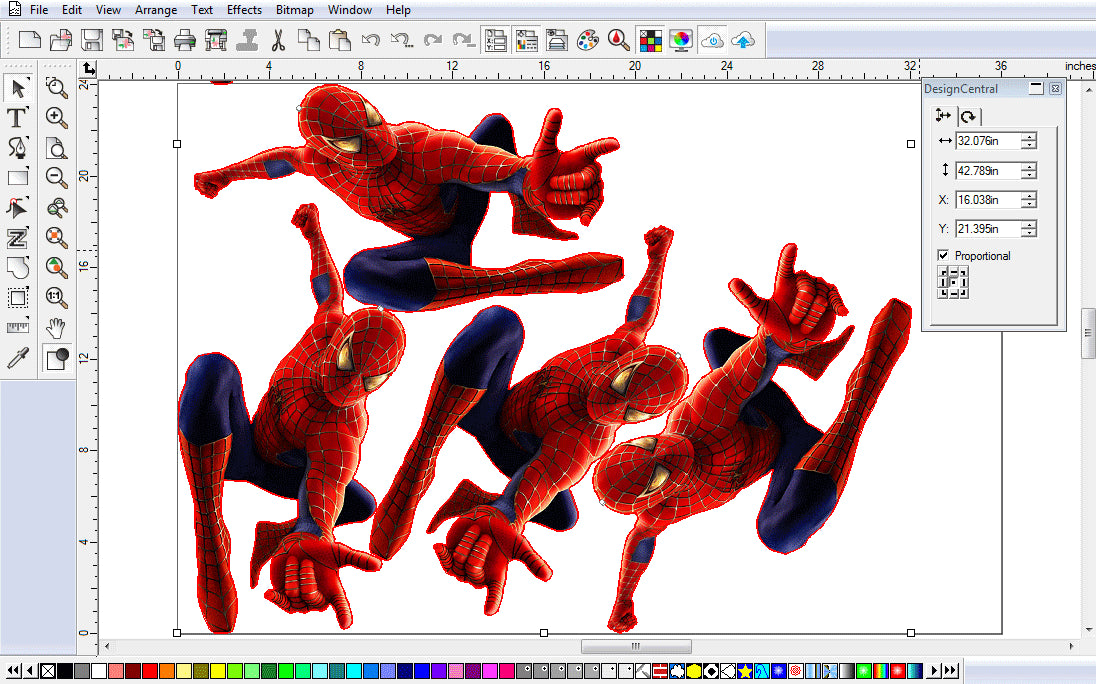Click the printer icon to print
This screenshot has height=684, width=1096.
tap(185, 40)
